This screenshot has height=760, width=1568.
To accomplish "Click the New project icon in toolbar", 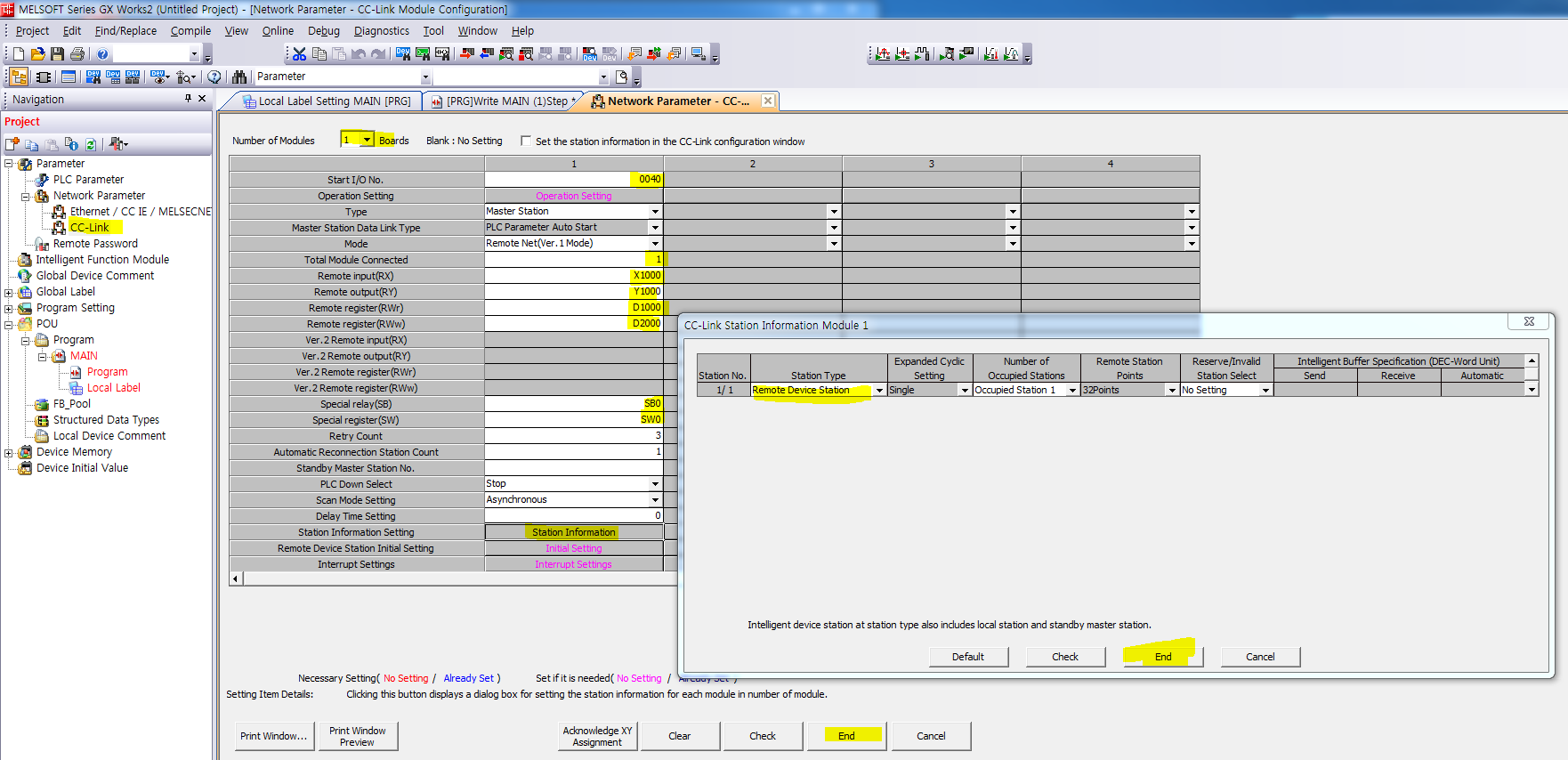I will point(19,54).
